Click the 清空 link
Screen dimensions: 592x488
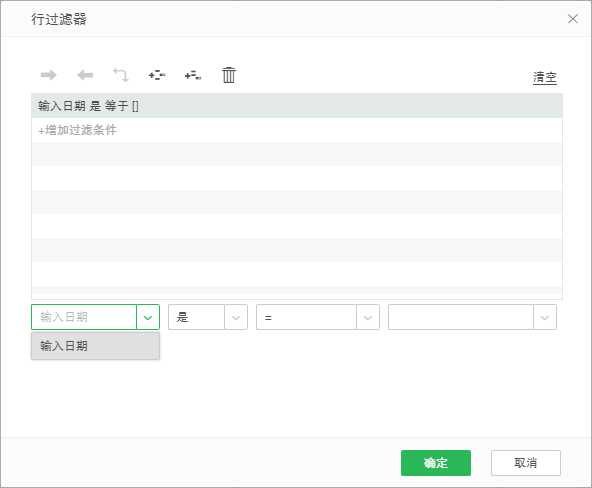point(544,77)
